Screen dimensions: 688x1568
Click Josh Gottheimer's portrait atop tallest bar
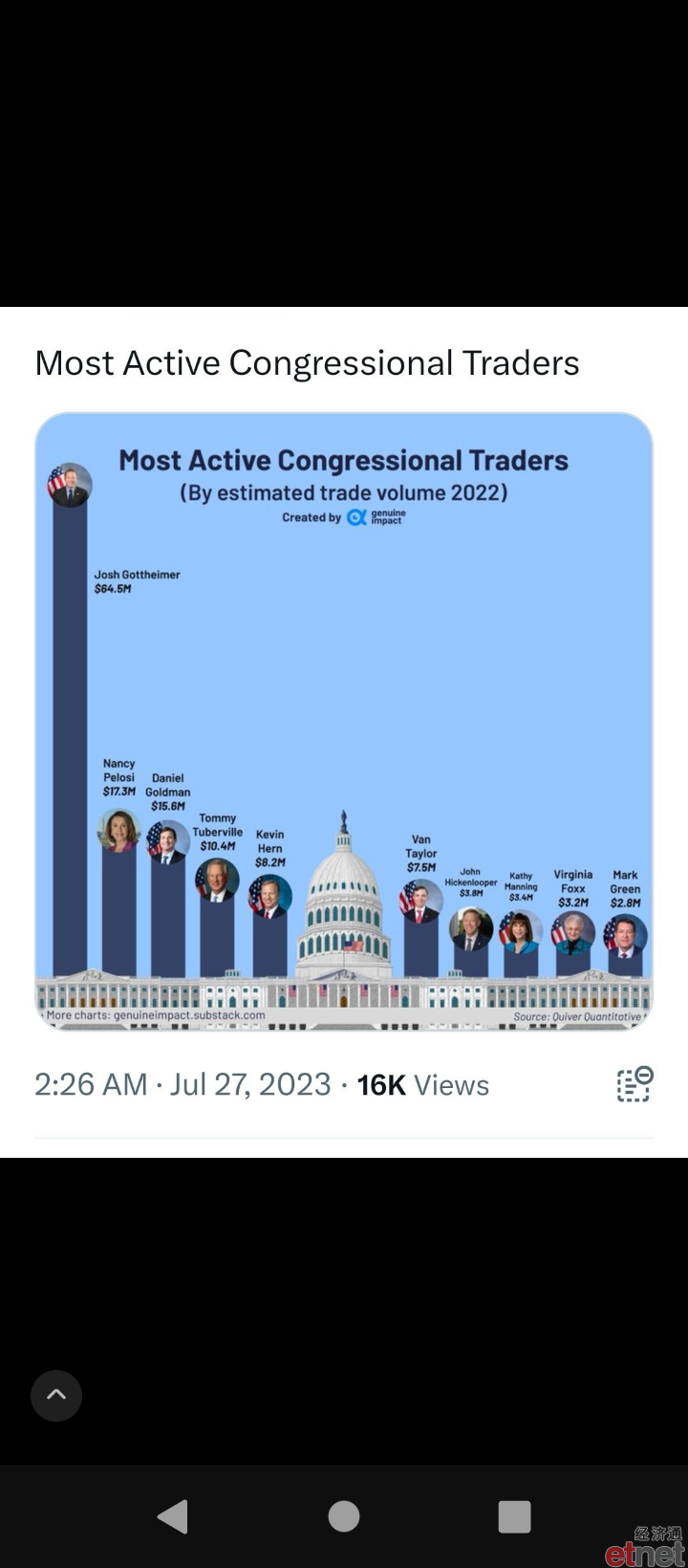click(x=70, y=485)
